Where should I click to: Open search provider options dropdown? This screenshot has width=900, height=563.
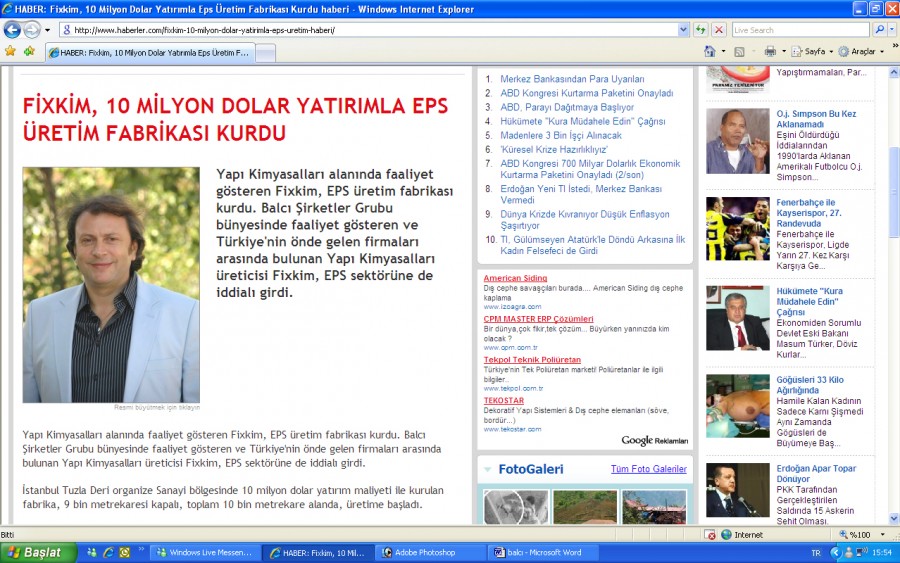892,30
